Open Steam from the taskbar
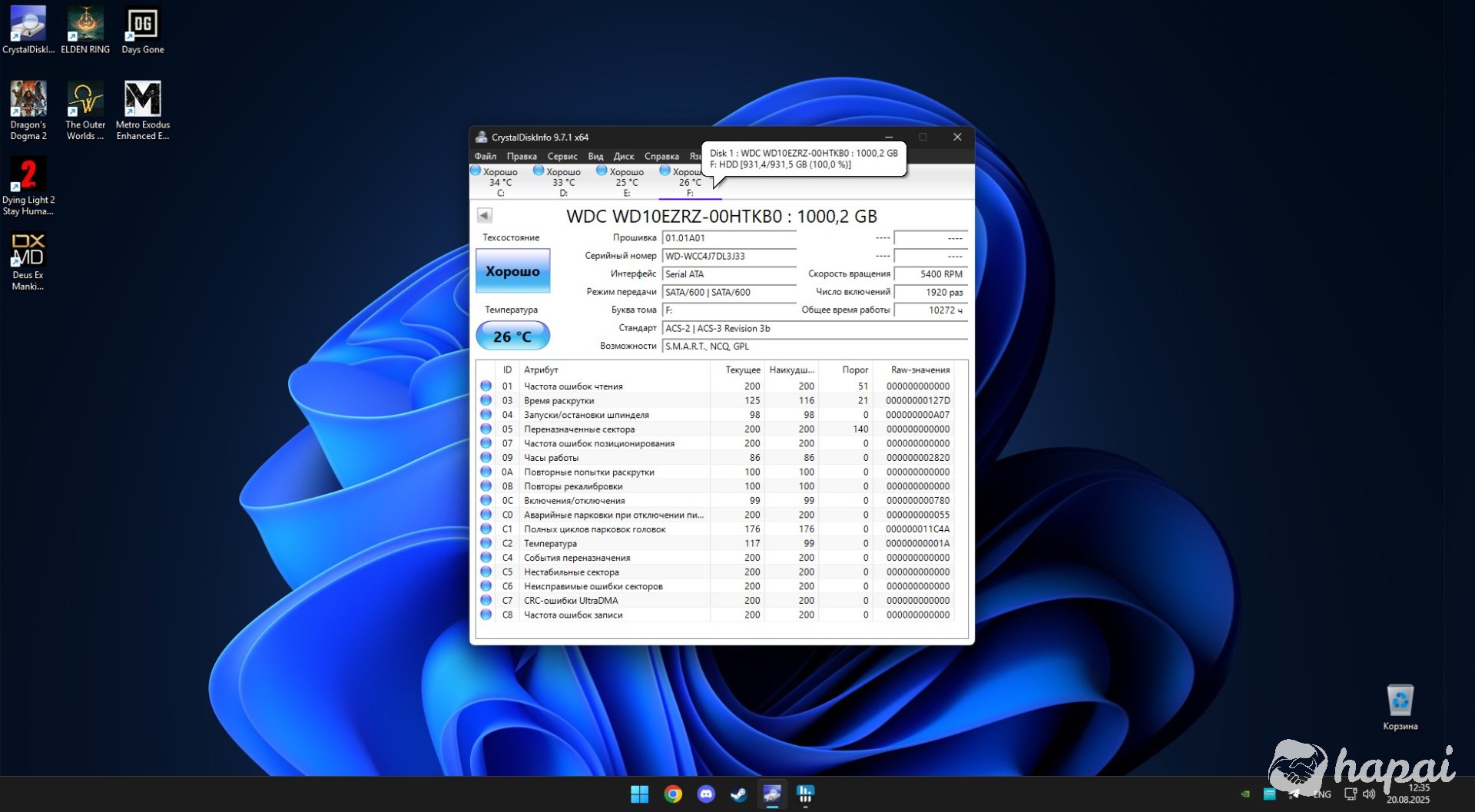This screenshot has width=1475, height=812. (x=739, y=794)
